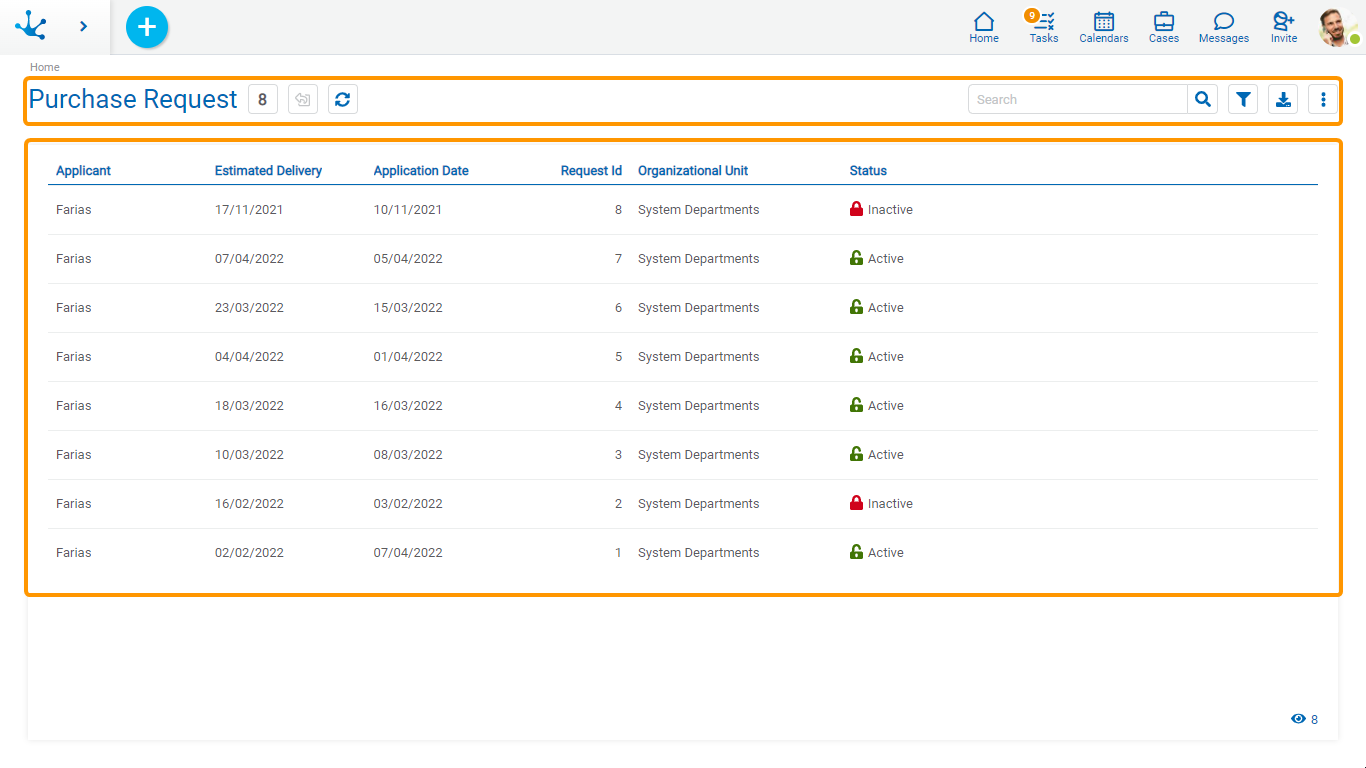Open the filter funnel options

click(x=1243, y=99)
